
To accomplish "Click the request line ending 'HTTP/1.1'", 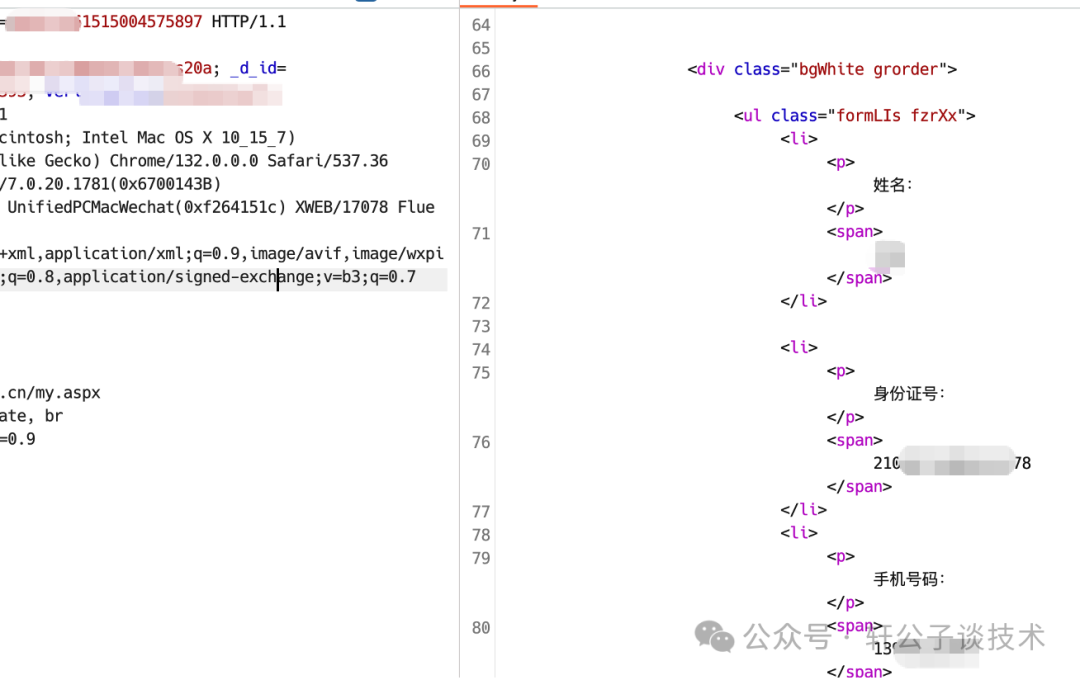I will pyautogui.click(x=143, y=22).
